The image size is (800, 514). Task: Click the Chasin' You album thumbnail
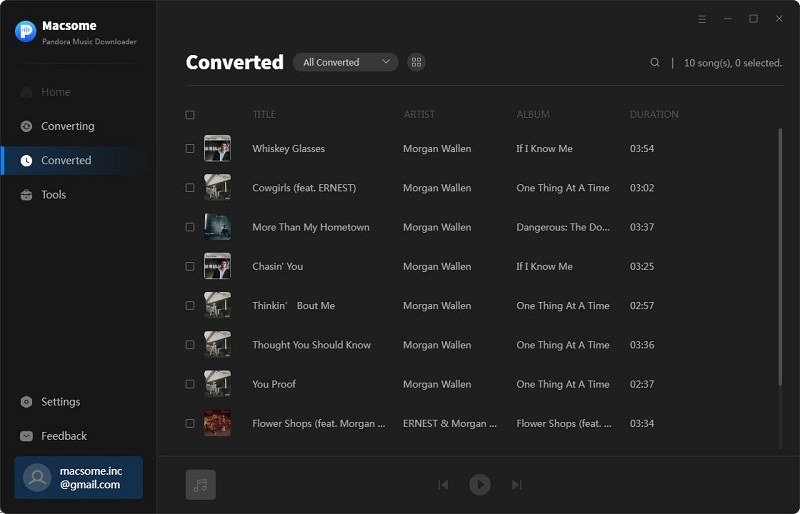[217, 266]
